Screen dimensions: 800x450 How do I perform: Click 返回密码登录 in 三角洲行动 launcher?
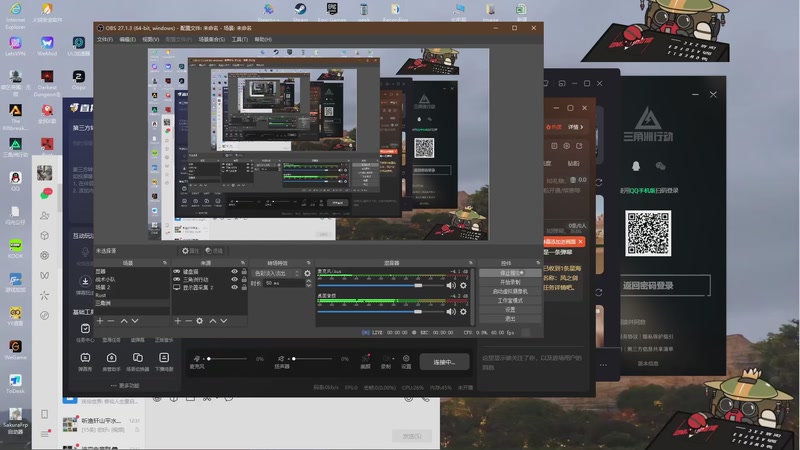click(x=663, y=285)
